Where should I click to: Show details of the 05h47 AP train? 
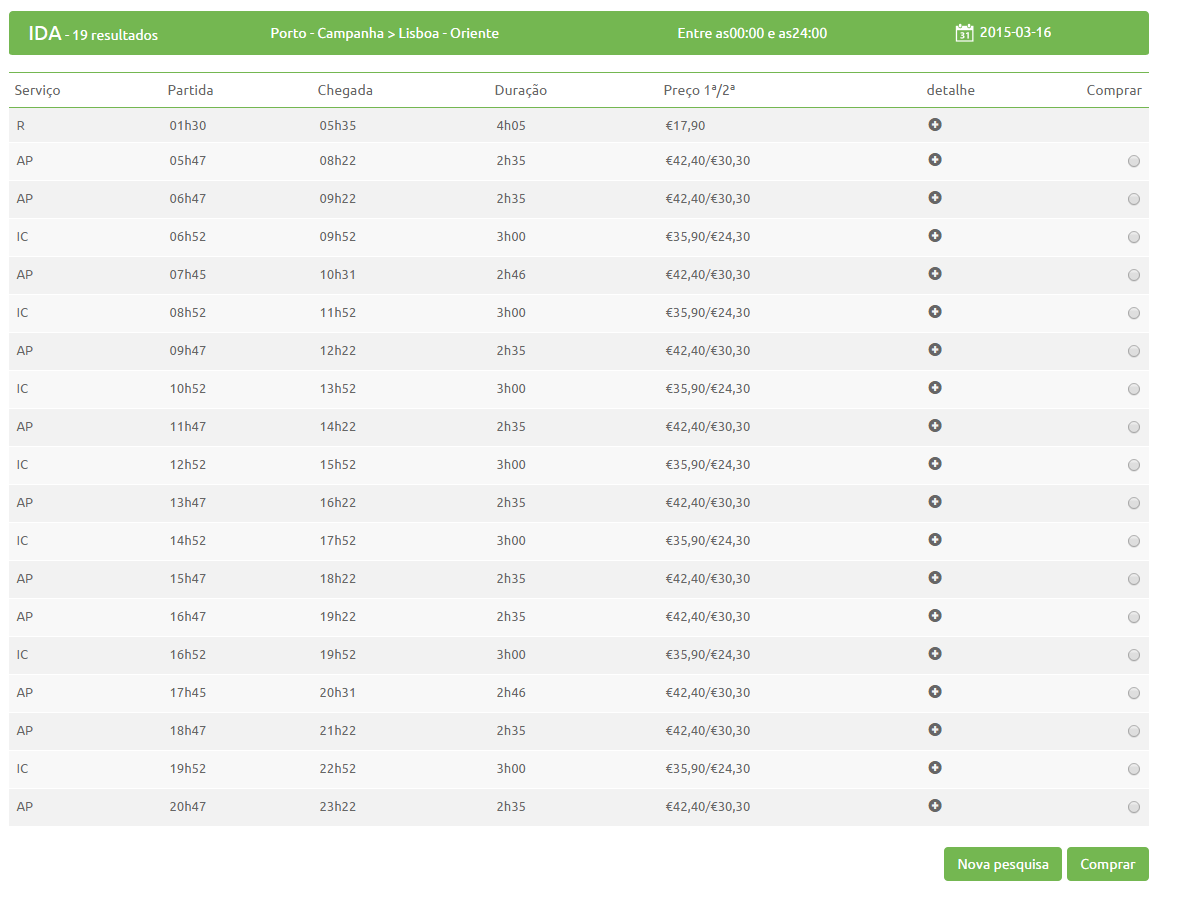click(x=935, y=159)
